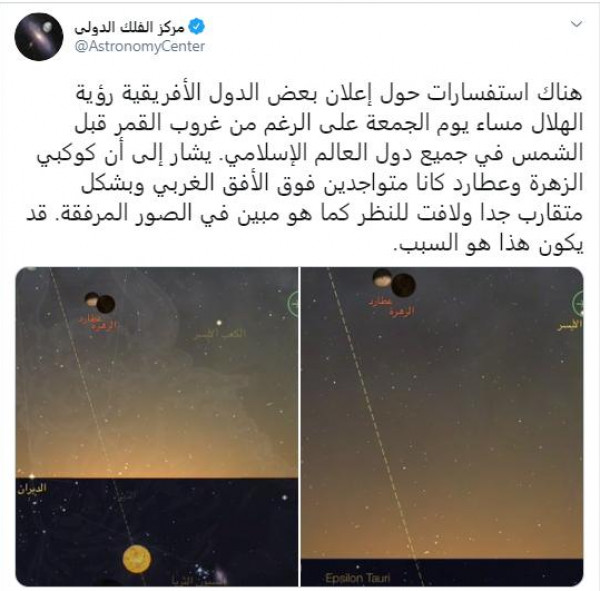Open the right sky image with Epsilon Tauri
This screenshot has width=600, height=591.
coord(442,426)
